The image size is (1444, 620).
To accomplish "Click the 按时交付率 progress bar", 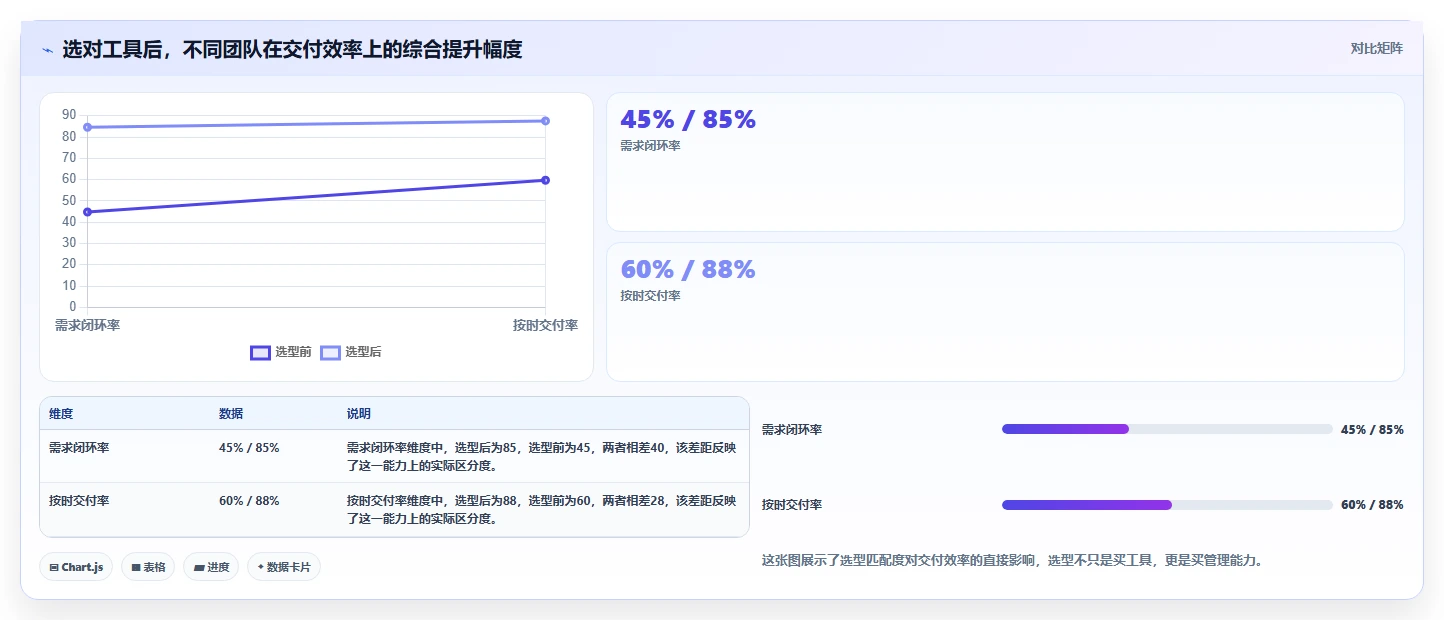I will click(x=1167, y=505).
